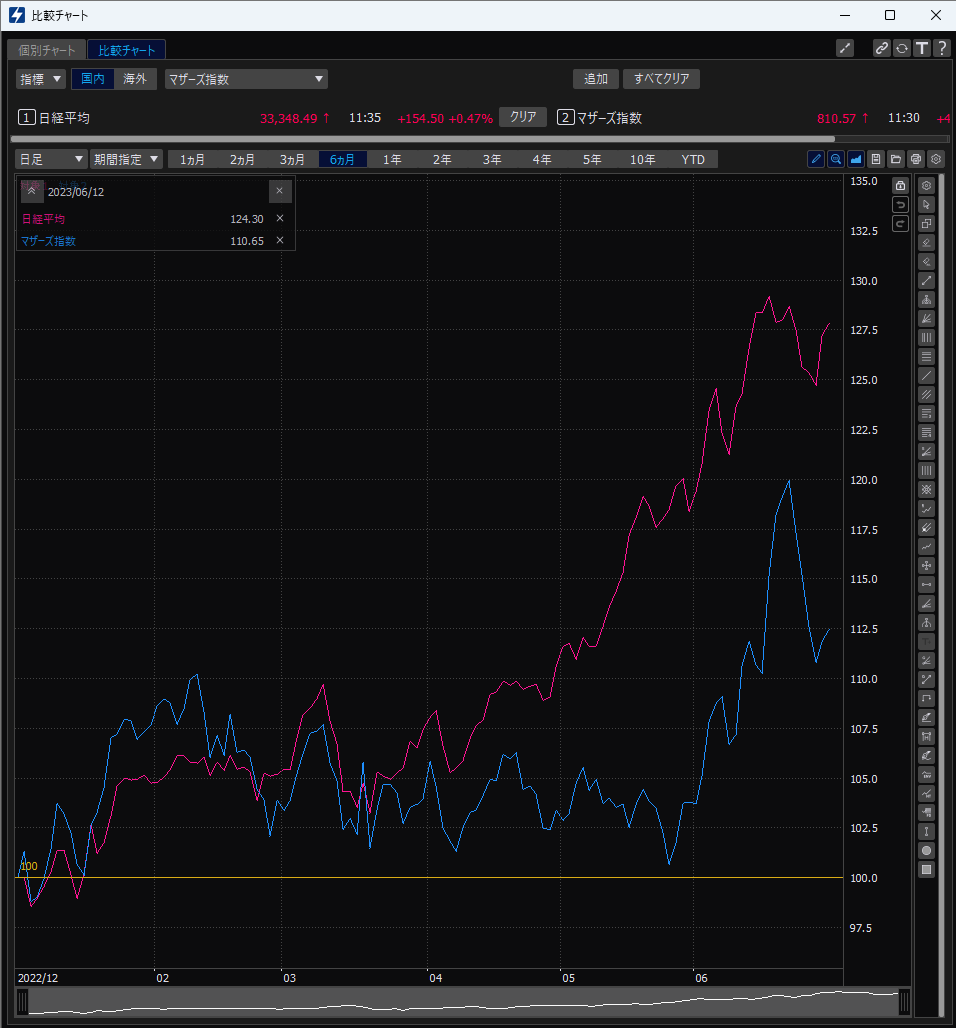Click the undo arrow beside the chart
Screen dimensions: 956x1028
pyautogui.click(x=900, y=205)
